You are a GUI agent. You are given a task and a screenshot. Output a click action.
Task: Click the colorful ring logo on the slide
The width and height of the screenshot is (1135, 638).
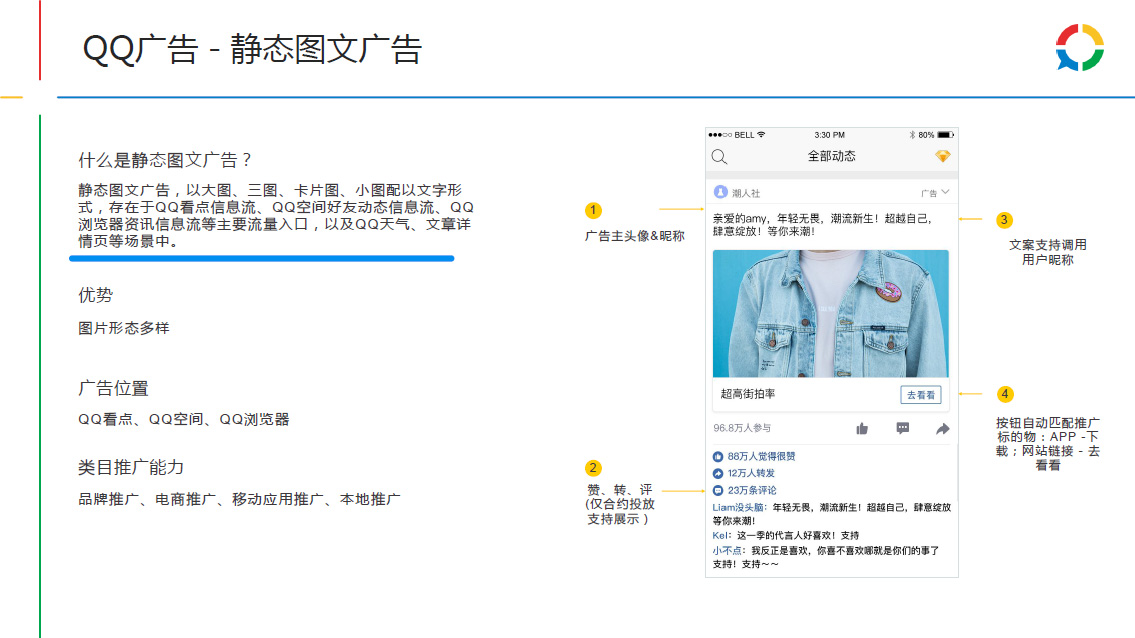coord(1079,48)
